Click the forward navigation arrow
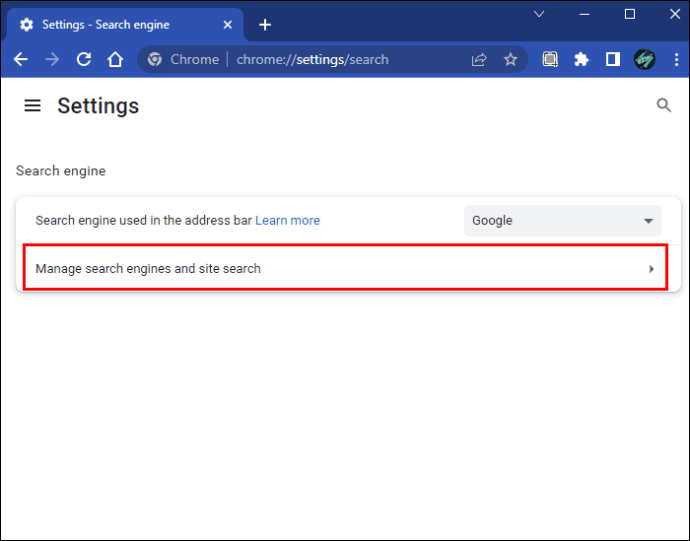Viewport: 690px width, 541px height. pos(52,59)
